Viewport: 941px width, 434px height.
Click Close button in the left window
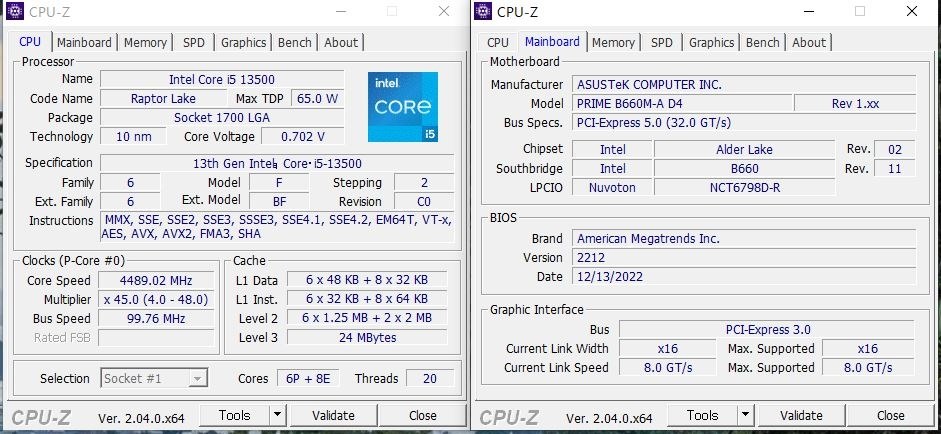click(x=422, y=415)
